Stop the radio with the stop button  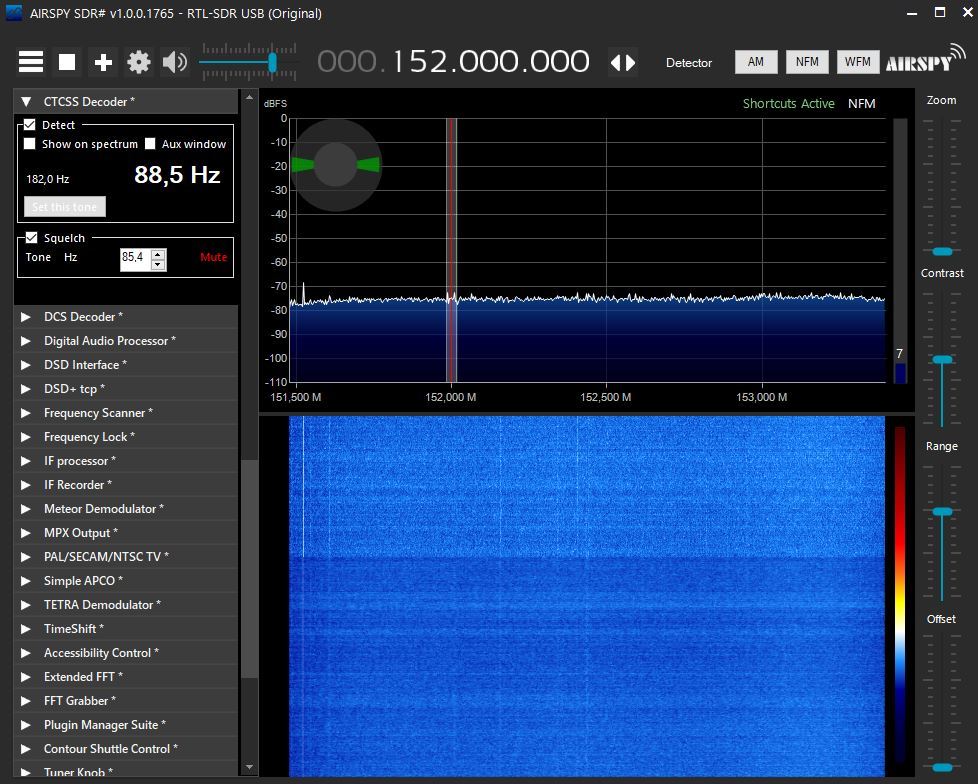67,62
